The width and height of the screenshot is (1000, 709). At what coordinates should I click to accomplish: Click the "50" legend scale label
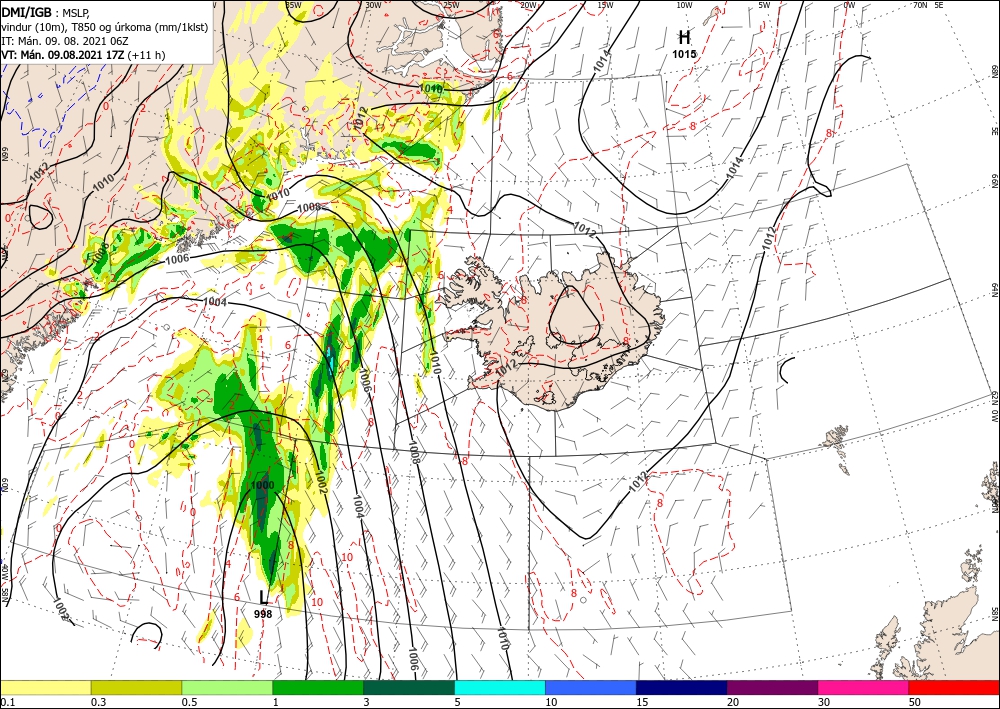(915, 702)
